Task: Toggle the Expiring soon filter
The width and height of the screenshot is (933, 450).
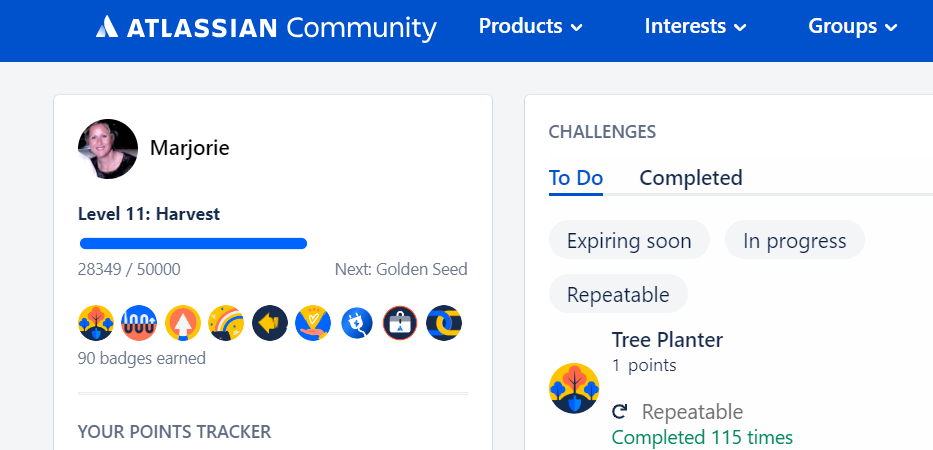Action: pyautogui.click(x=629, y=240)
